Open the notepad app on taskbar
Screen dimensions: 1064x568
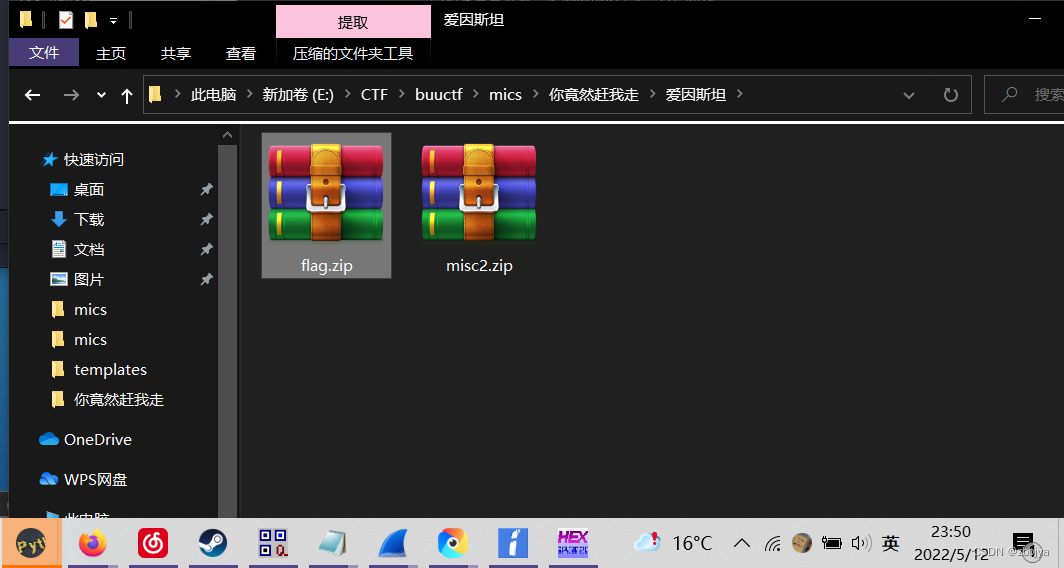[333, 543]
